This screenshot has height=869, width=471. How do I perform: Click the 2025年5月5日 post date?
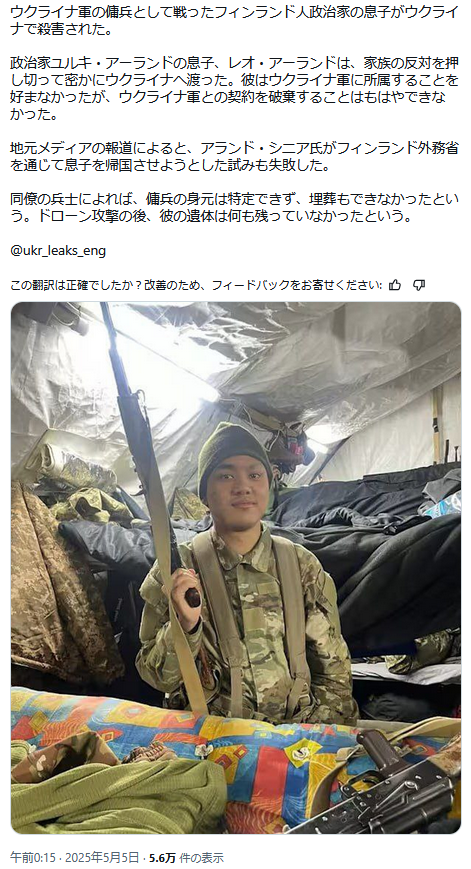[x=101, y=857]
